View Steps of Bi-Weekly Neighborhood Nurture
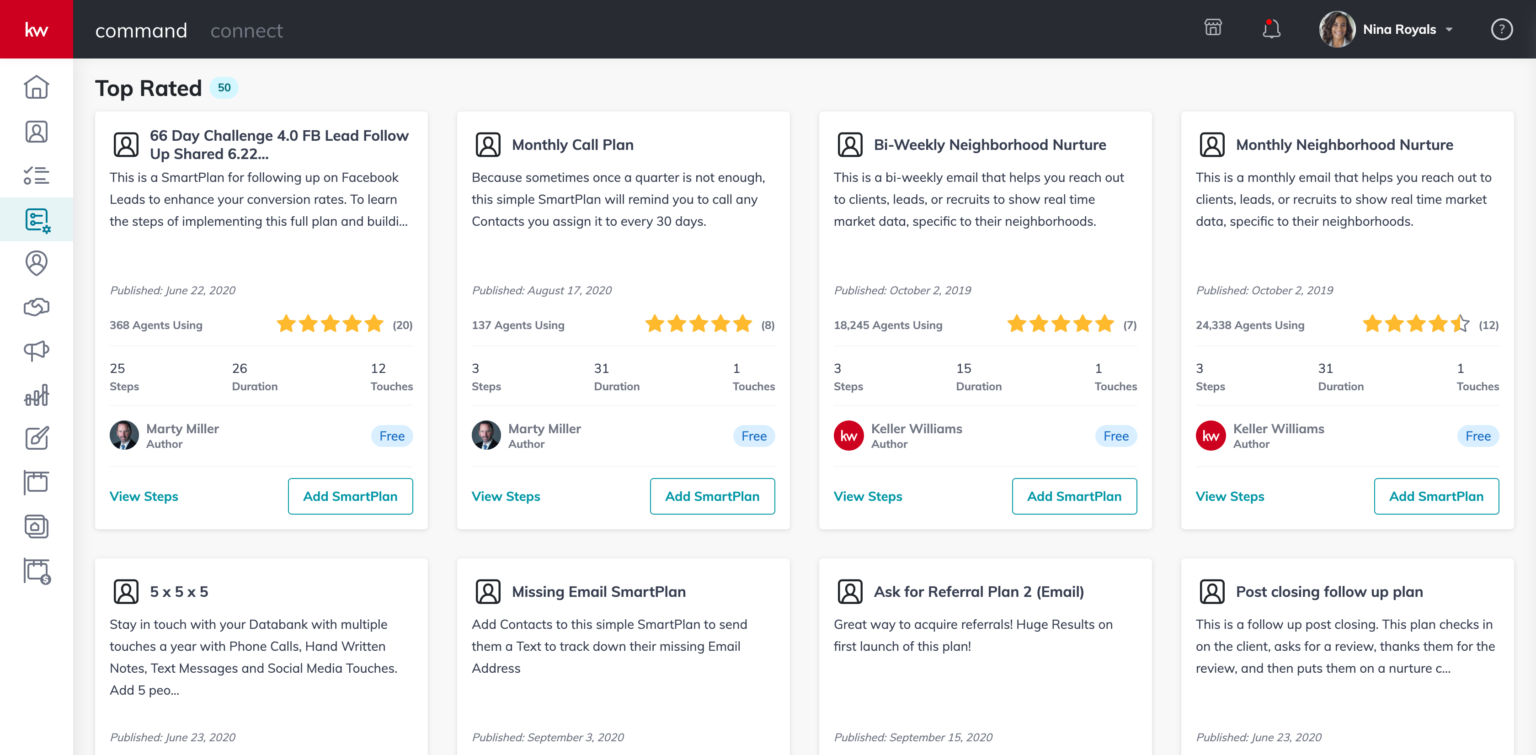Viewport: 1536px width, 755px height. click(x=868, y=496)
